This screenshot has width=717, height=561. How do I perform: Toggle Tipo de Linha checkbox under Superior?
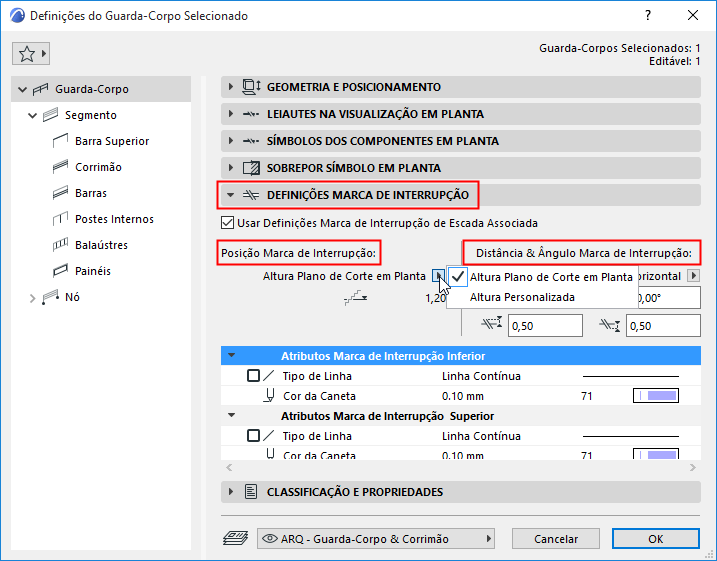click(x=253, y=436)
